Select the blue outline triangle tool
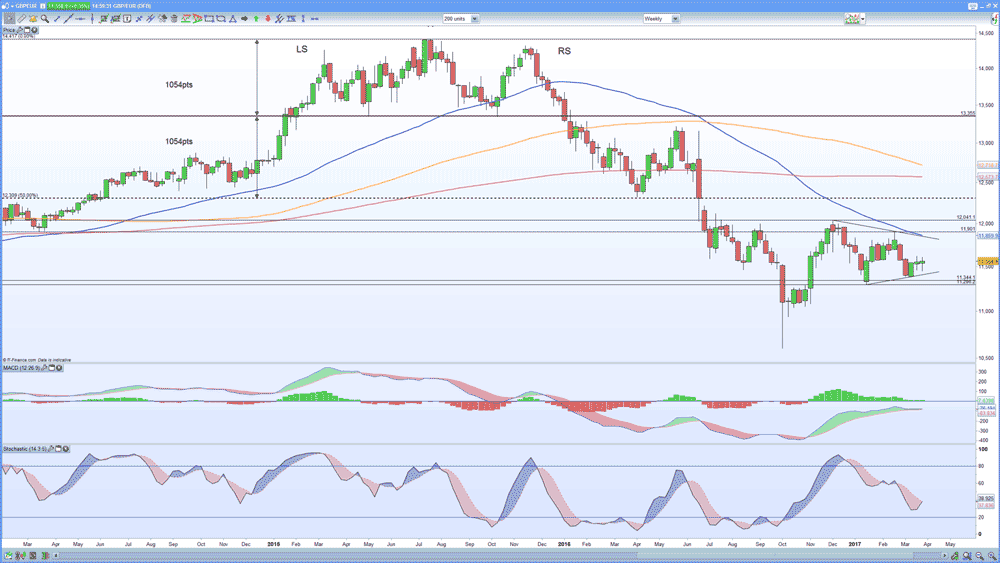1000x563 pixels. [x=233, y=19]
